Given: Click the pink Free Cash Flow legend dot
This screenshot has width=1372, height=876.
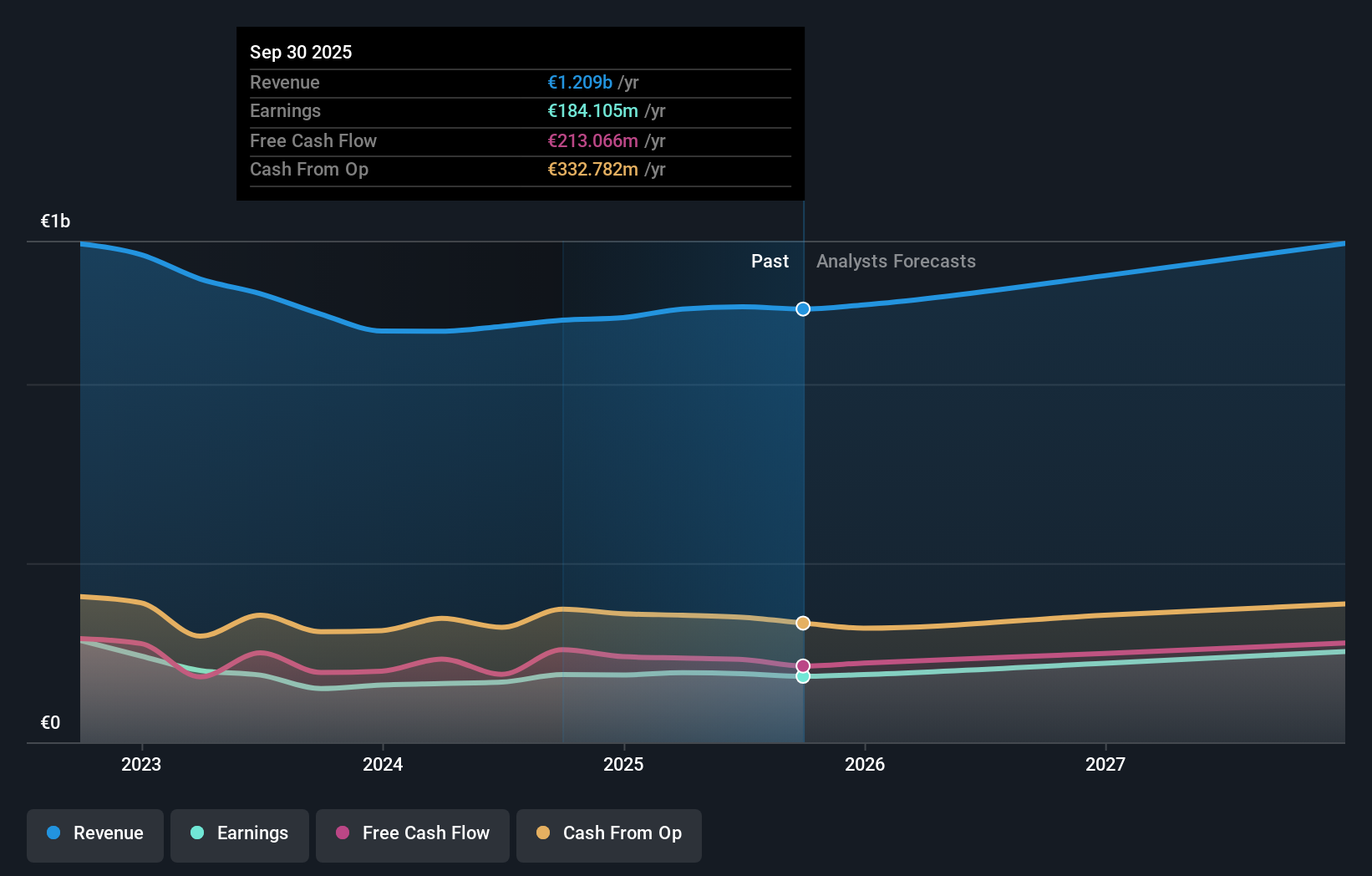Looking at the screenshot, I should click(x=343, y=833).
